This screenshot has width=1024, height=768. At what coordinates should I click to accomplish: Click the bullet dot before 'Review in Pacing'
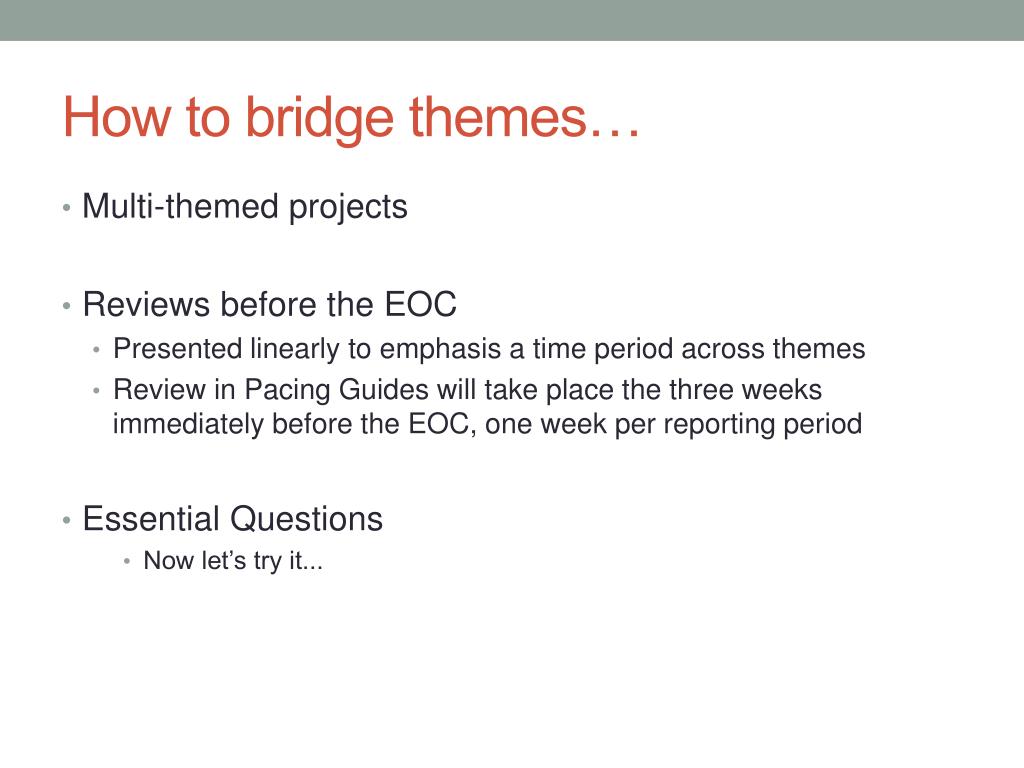pyautogui.click(x=97, y=391)
